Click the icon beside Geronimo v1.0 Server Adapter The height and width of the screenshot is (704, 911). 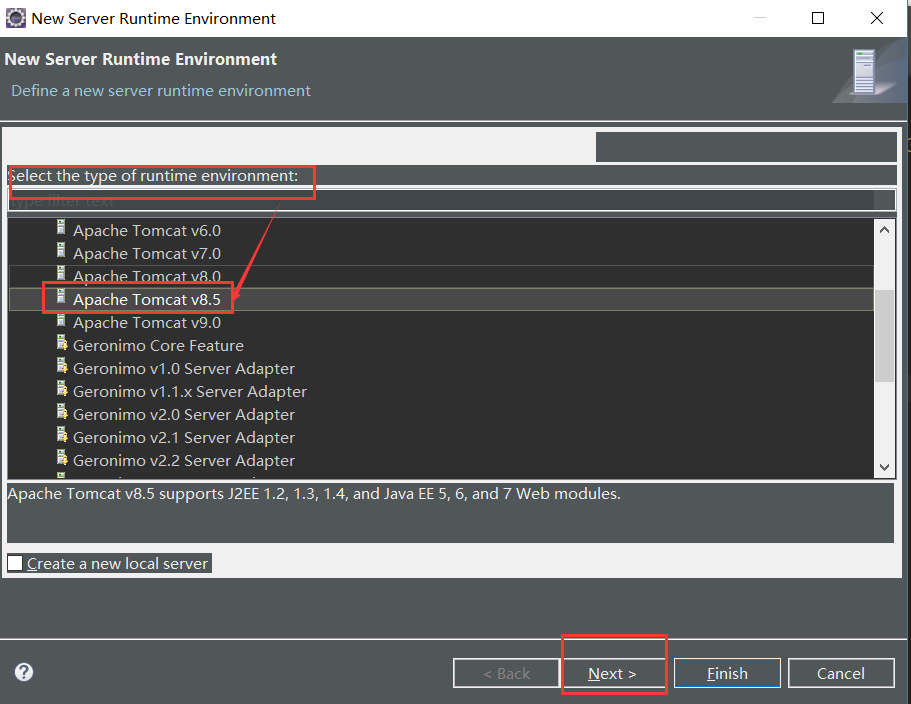point(62,366)
